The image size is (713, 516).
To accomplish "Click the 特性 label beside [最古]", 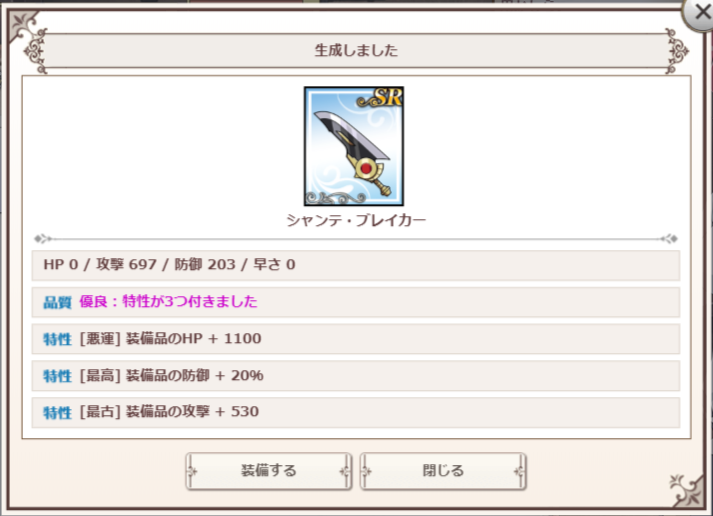I will pyautogui.click(x=57, y=413).
